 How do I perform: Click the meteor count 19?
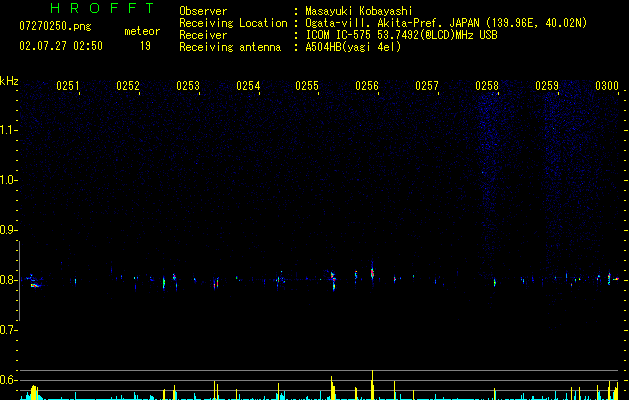pyautogui.click(x=145, y=46)
